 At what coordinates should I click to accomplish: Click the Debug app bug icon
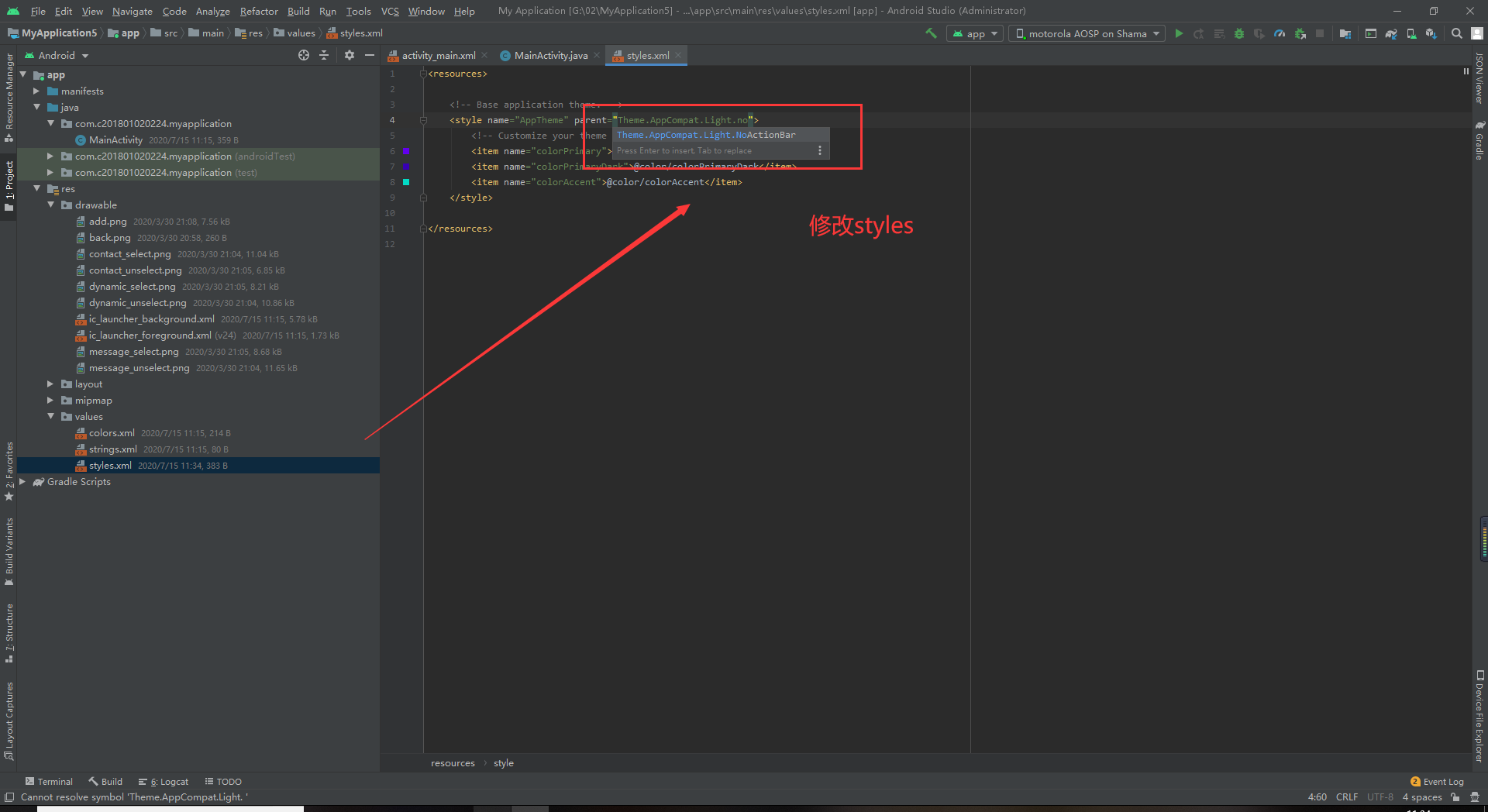pyautogui.click(x=1239, y=33)
